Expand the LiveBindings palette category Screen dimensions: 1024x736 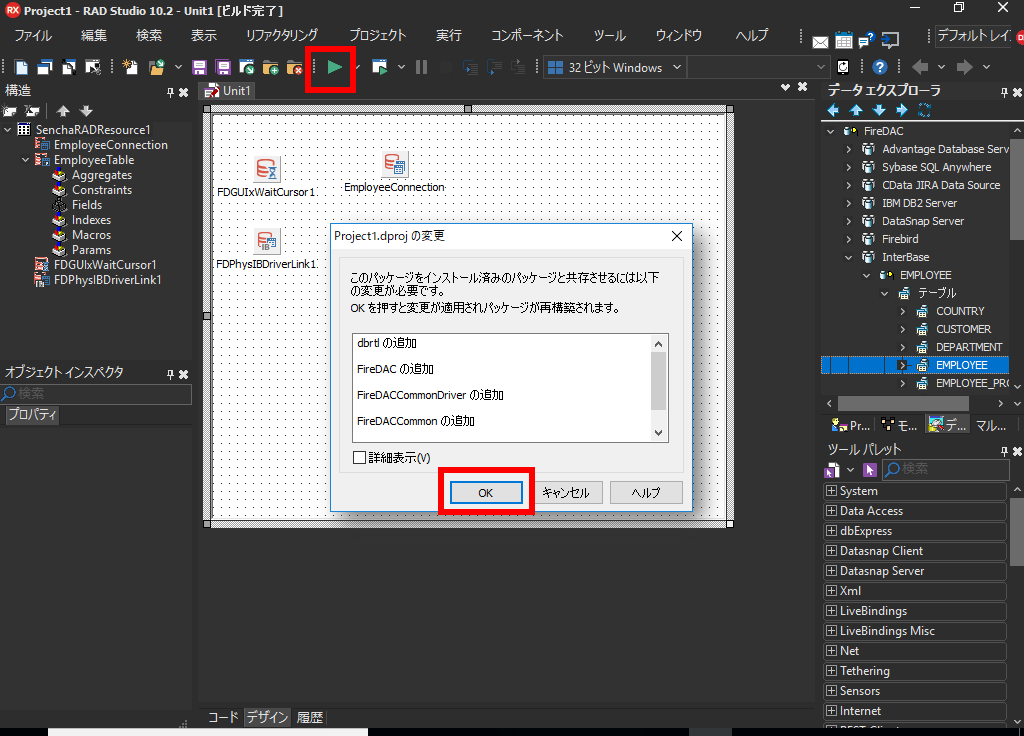click(x=831, y=611)
